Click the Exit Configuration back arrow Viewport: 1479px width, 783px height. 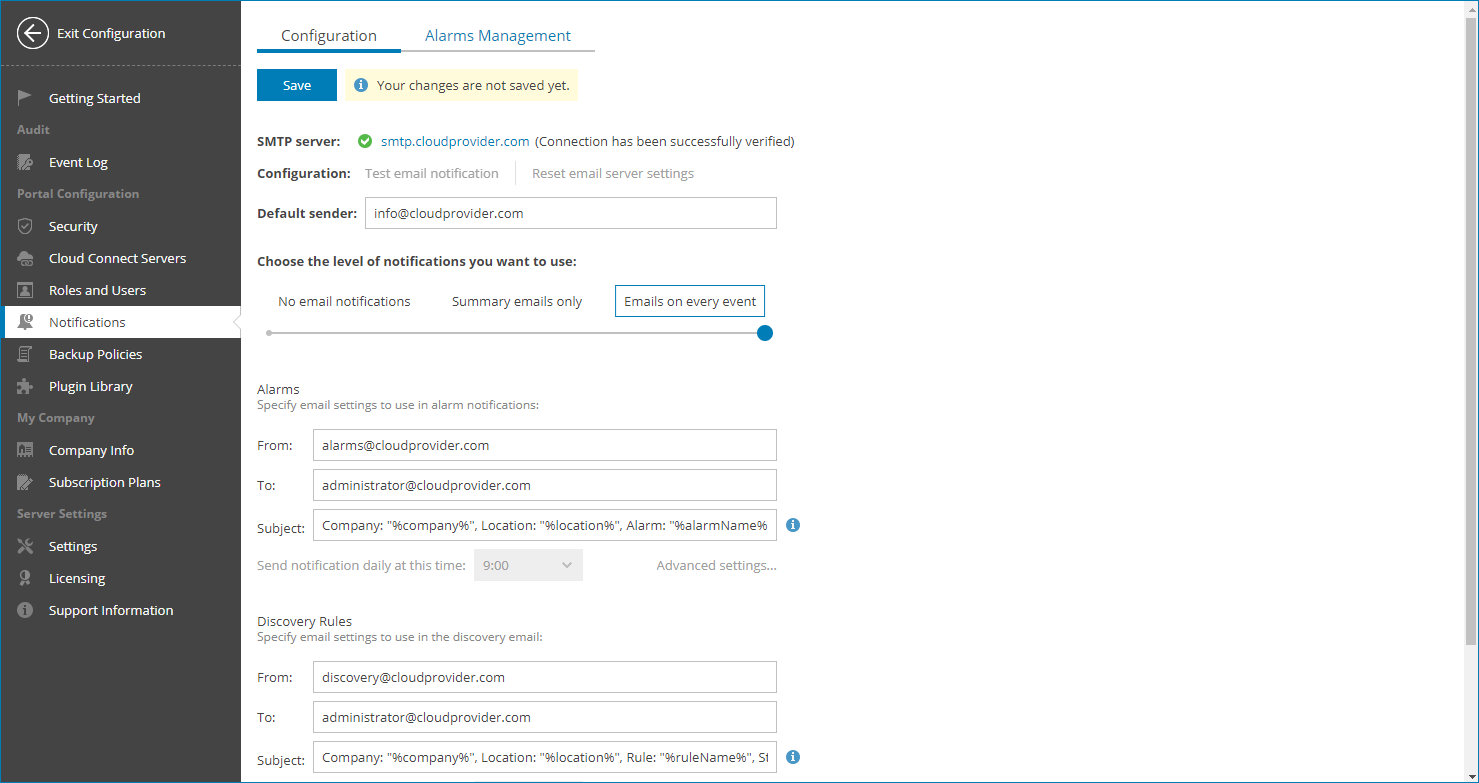[x=32, y=33]
